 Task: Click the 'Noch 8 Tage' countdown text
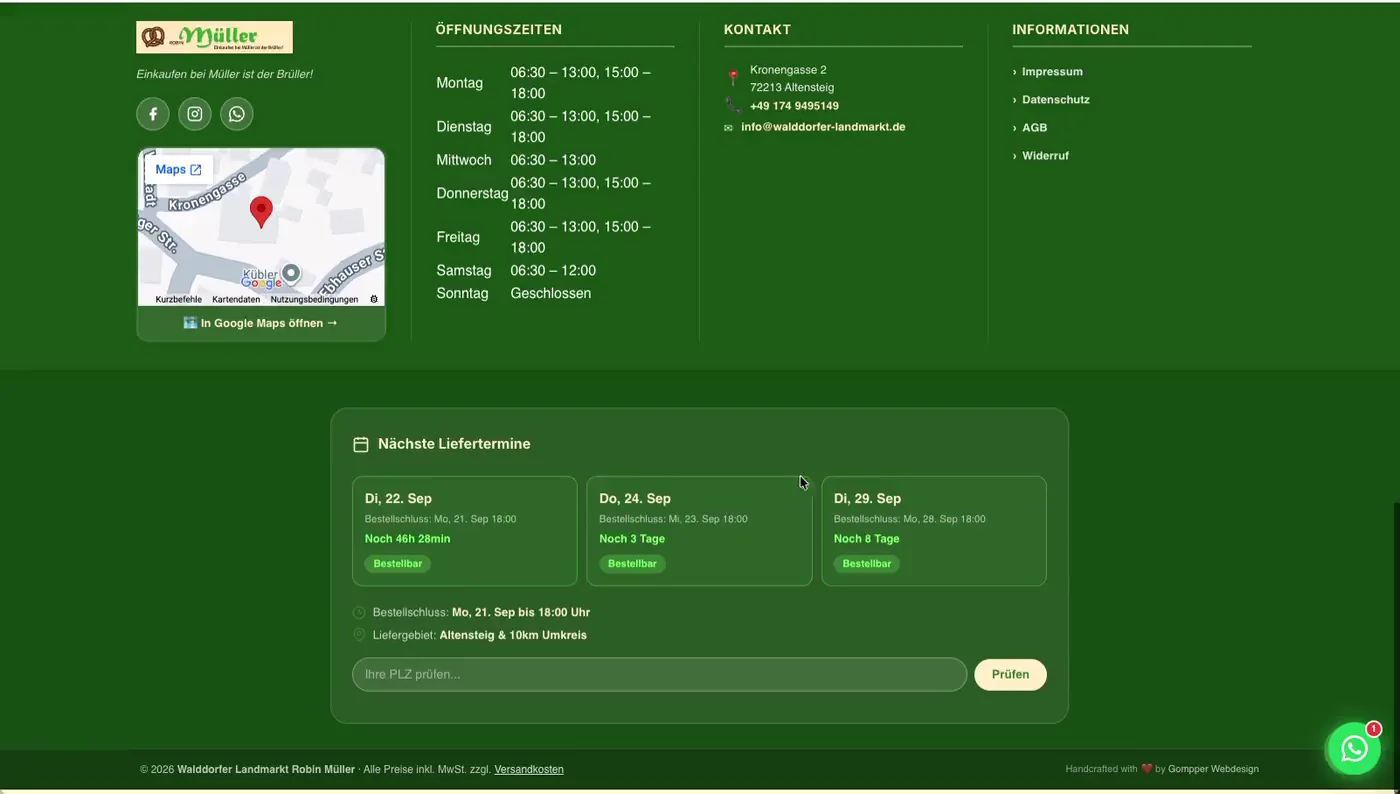click(867, 539)
